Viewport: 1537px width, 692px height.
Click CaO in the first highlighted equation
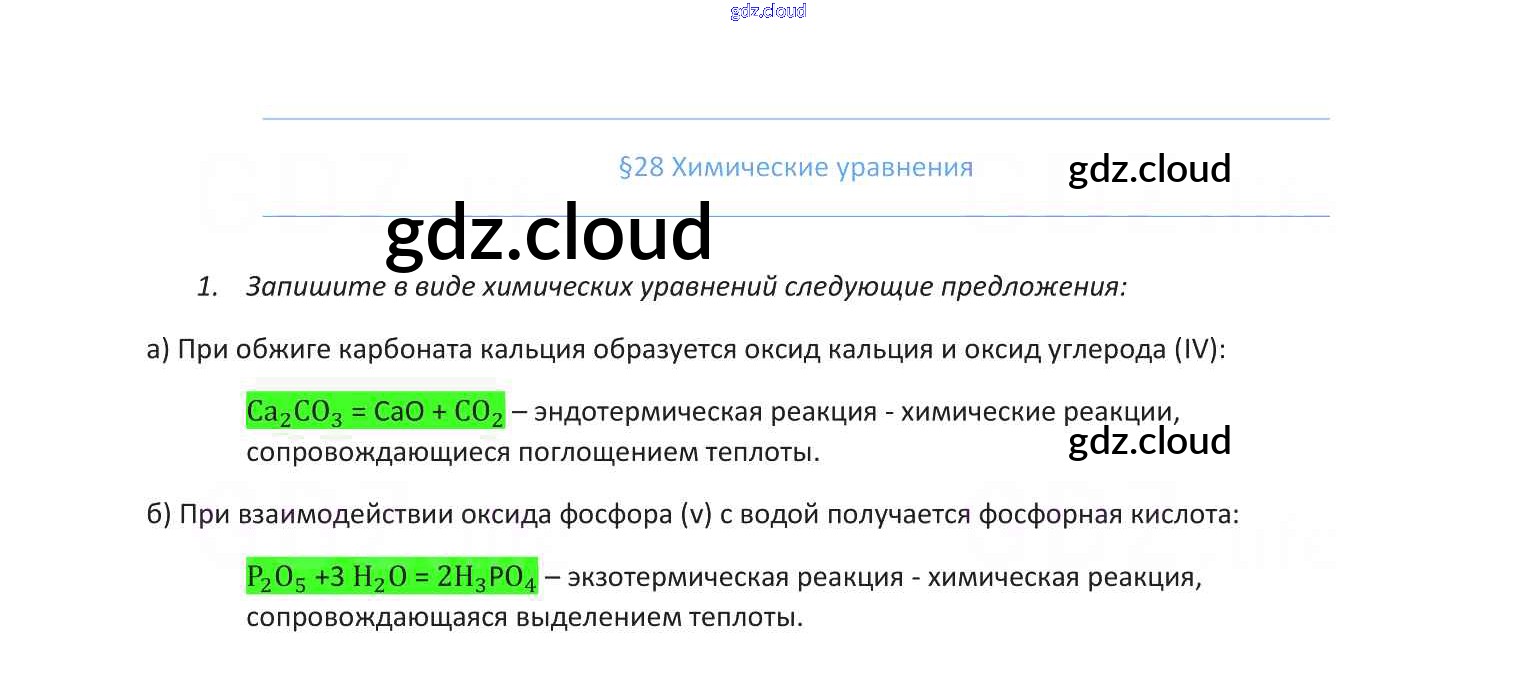click(x=398, y=412)
